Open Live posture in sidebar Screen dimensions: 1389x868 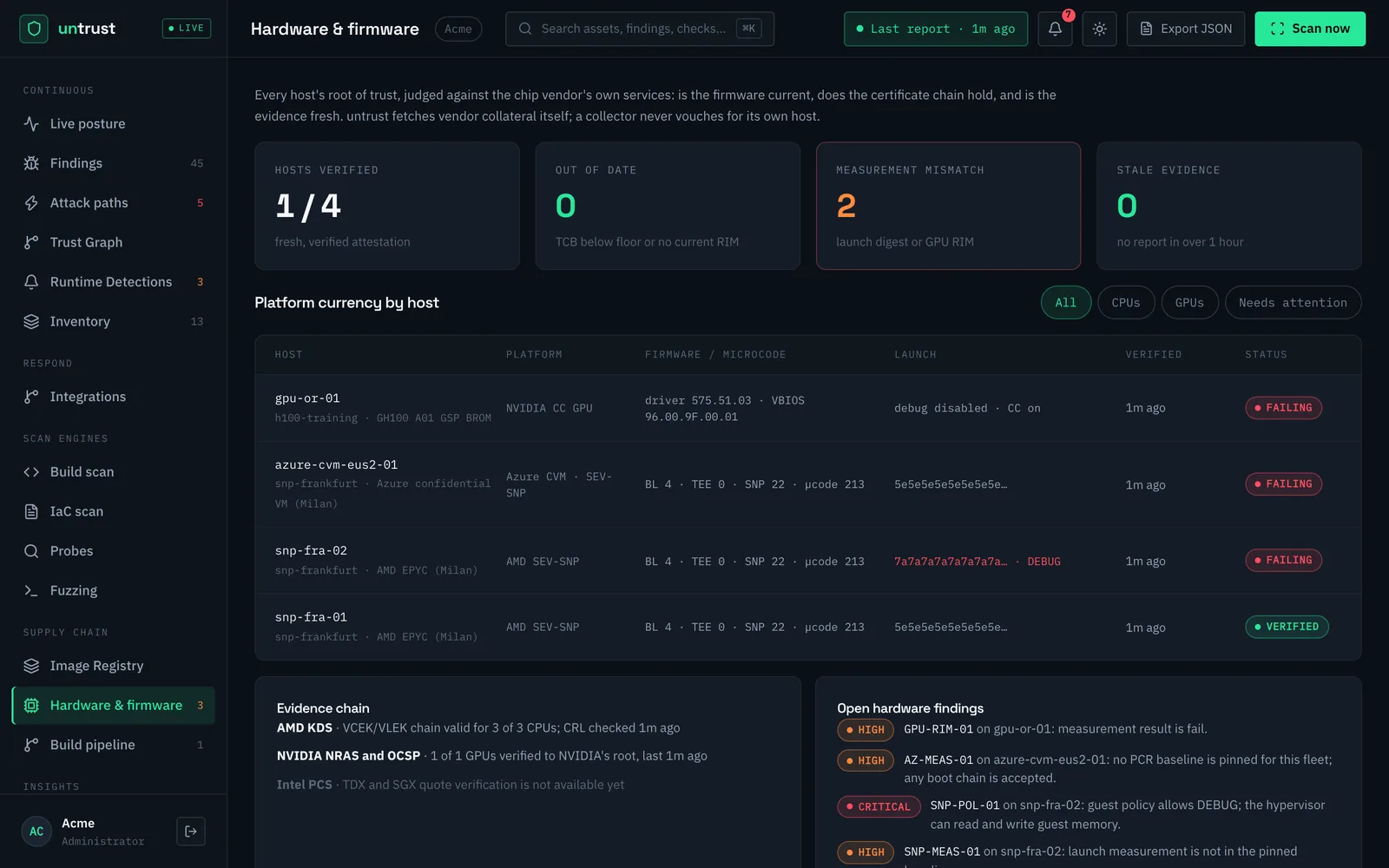point(113,124)
